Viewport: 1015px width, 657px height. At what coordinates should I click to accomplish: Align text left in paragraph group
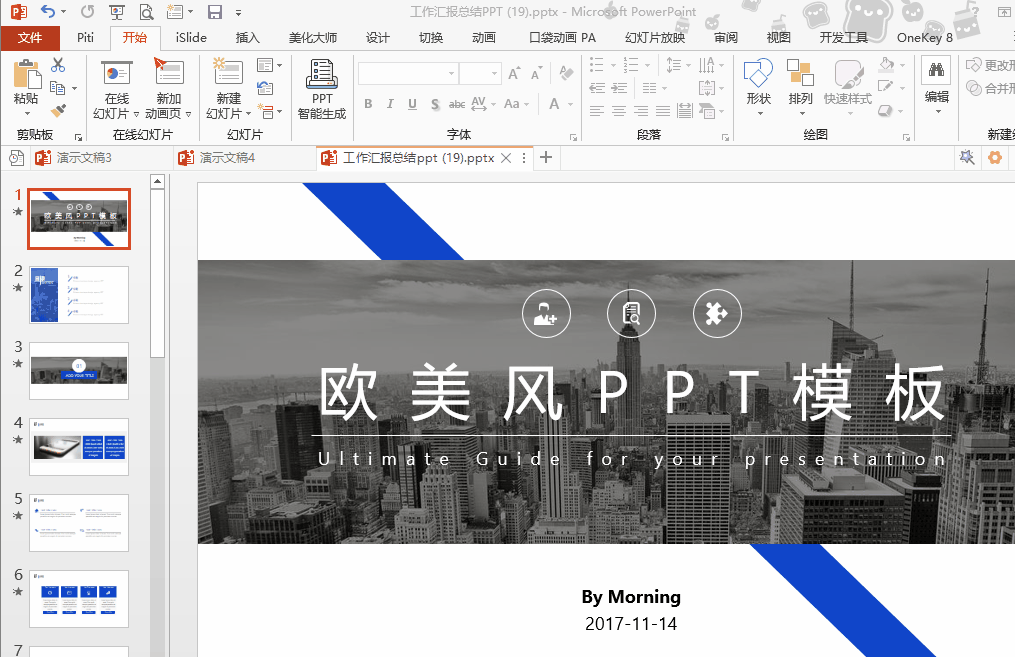(597, 111)
